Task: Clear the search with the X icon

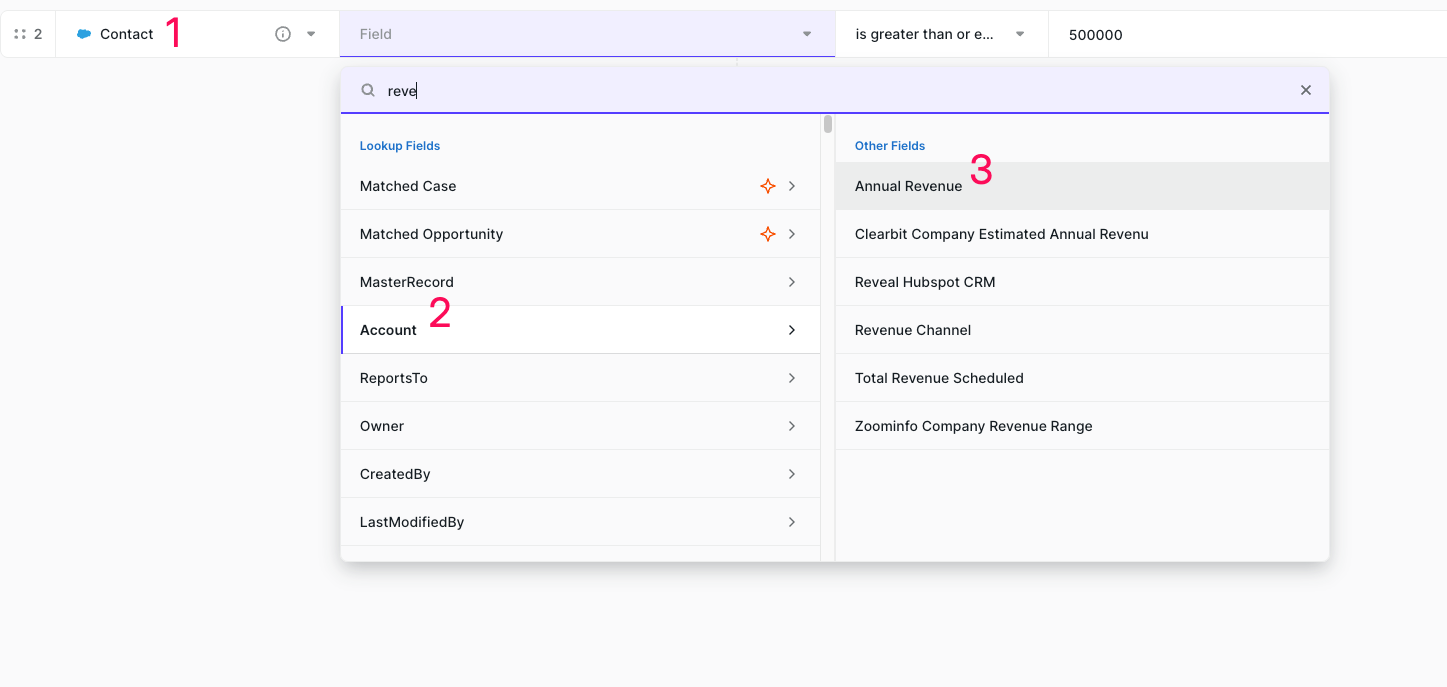Action: point(1305,90)
